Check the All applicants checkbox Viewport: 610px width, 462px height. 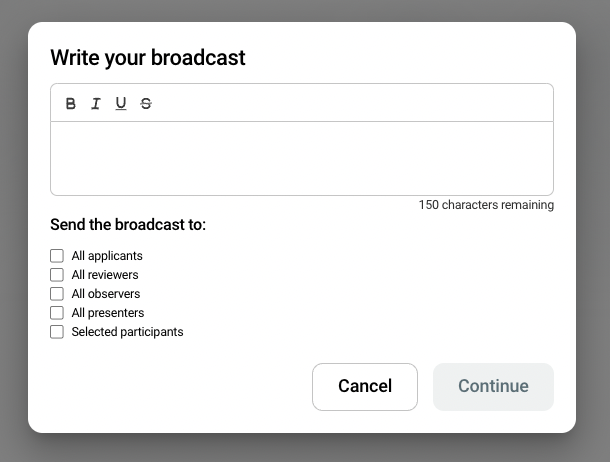point(57,256)
